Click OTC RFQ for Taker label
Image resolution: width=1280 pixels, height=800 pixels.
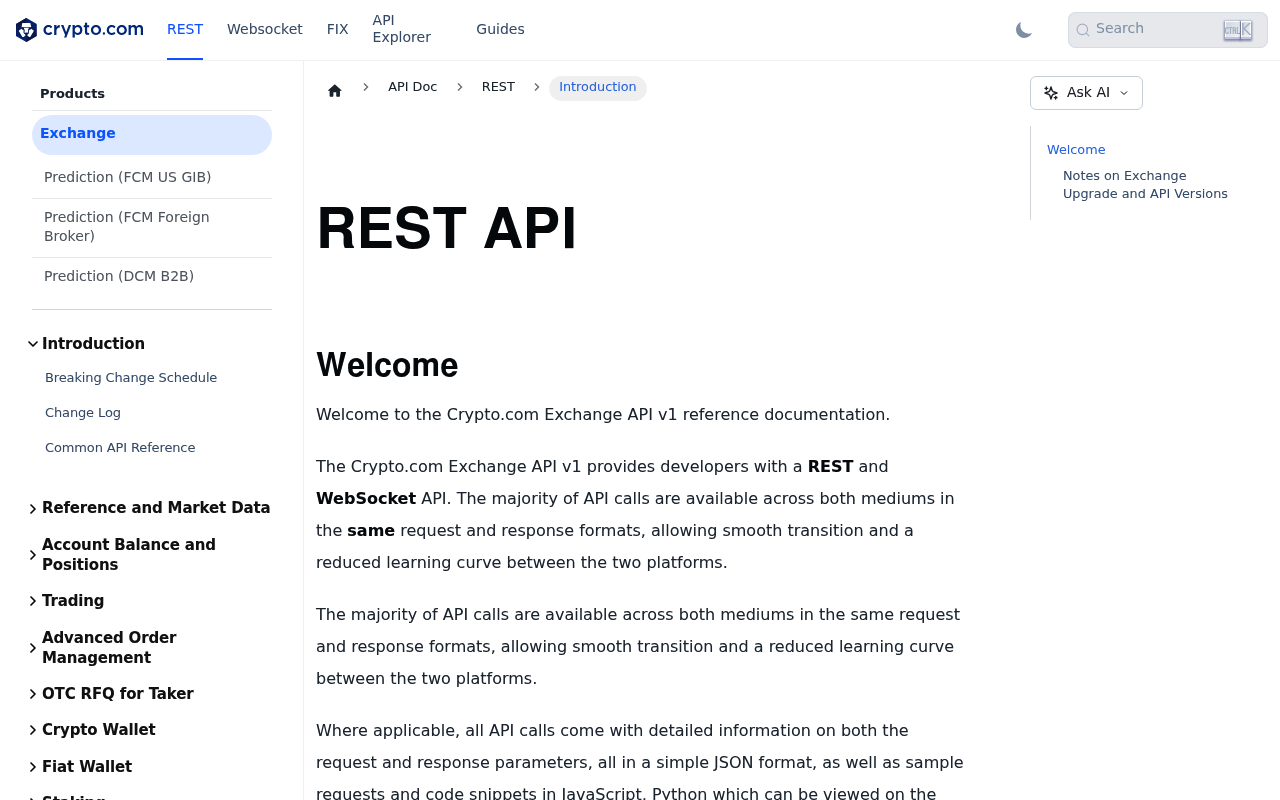tap(118, 694)
